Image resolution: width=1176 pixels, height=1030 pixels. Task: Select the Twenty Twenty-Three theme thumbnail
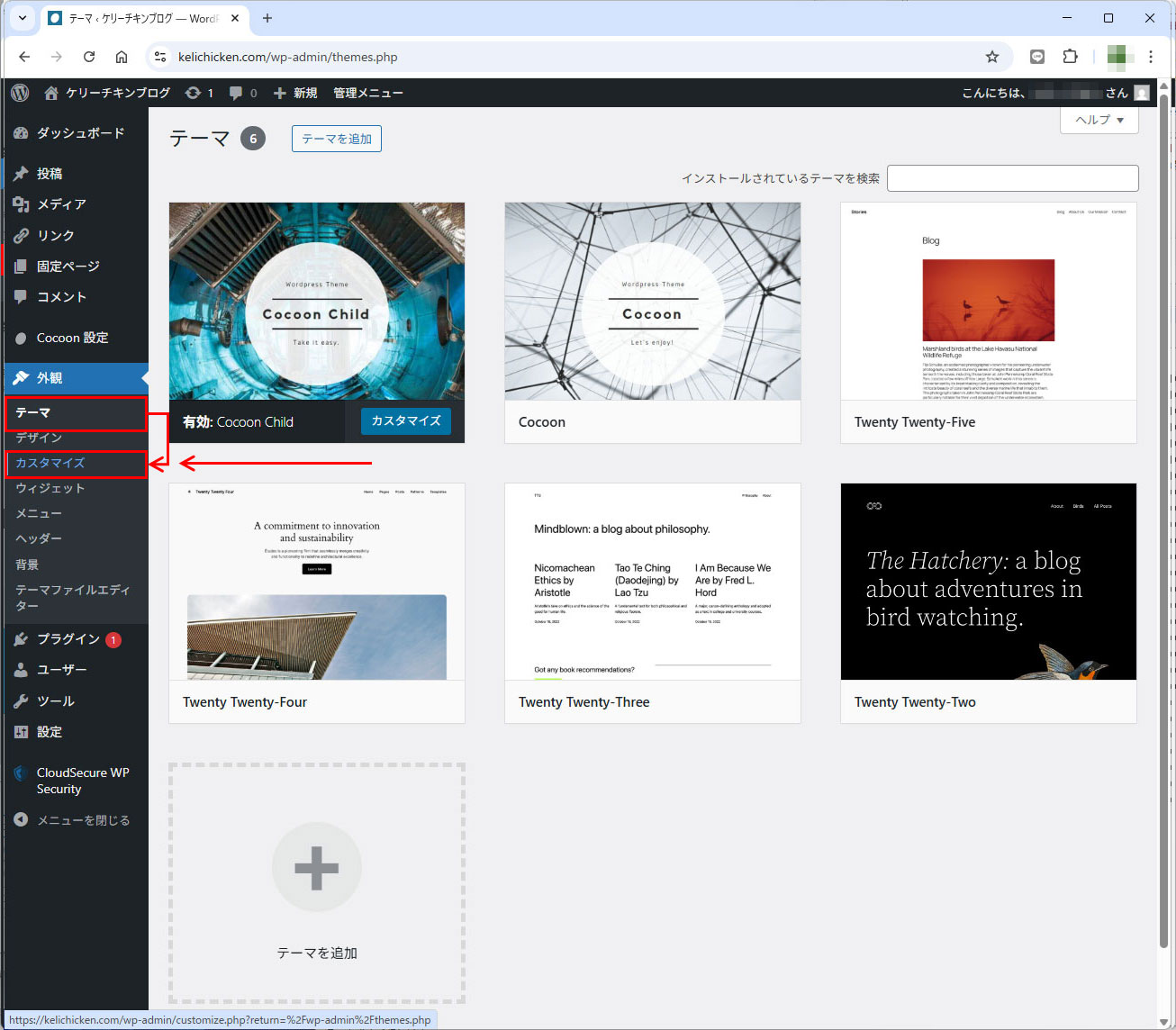click(x=653, y=582)
